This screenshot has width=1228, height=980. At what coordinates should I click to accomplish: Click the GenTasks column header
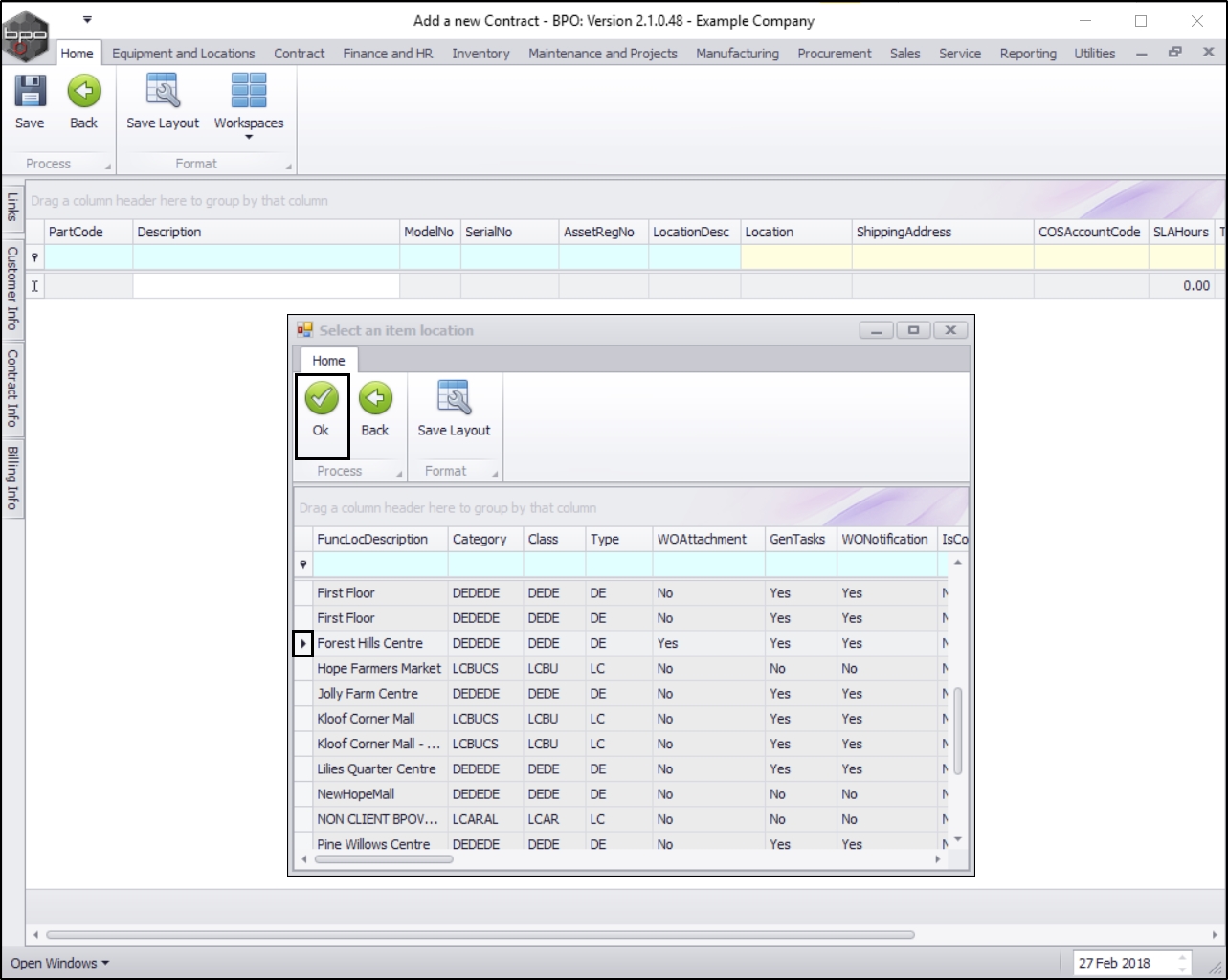801,539
